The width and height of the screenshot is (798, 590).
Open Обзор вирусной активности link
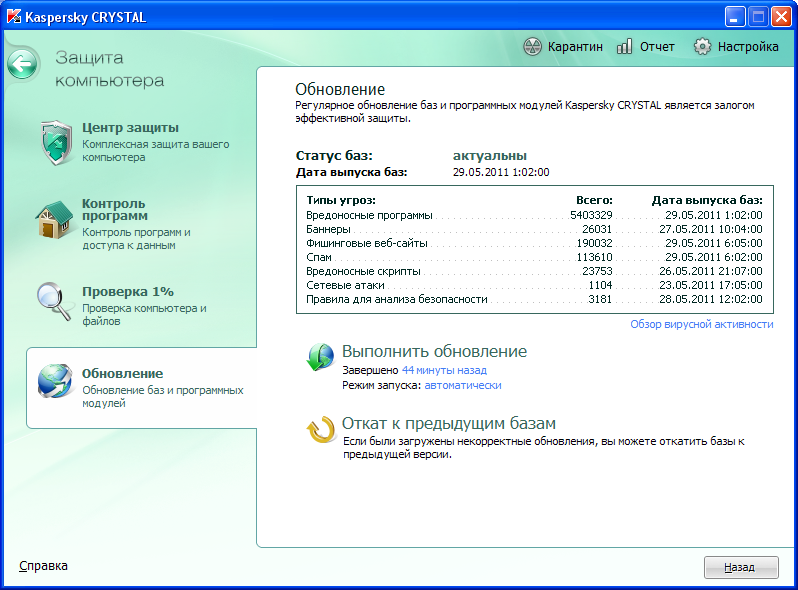pyautogui.click(x=702, y=324)
